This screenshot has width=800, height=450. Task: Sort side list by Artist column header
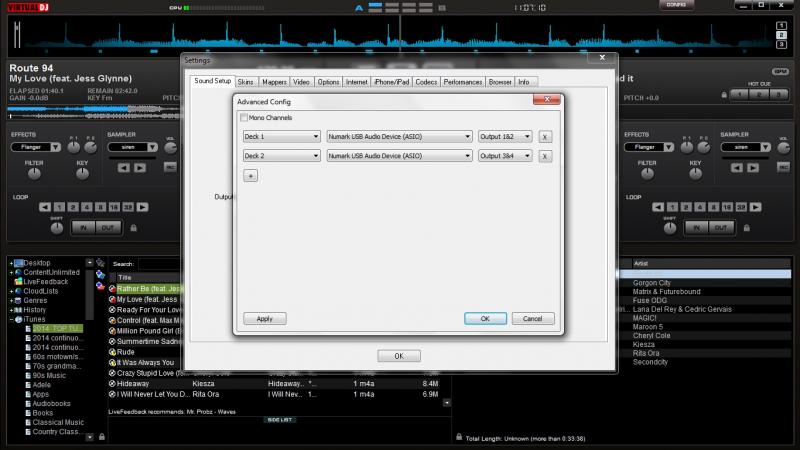pyautogui.click(x=710, y=264)
